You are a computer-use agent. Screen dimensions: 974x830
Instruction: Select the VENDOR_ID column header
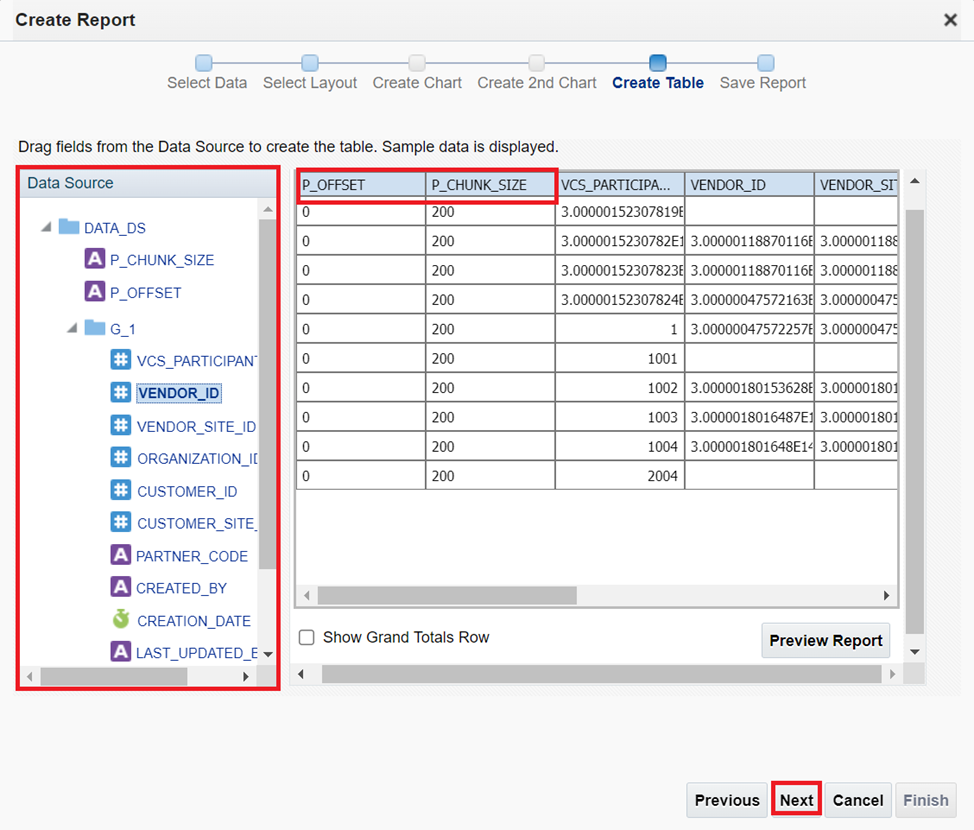pos(749,185)
